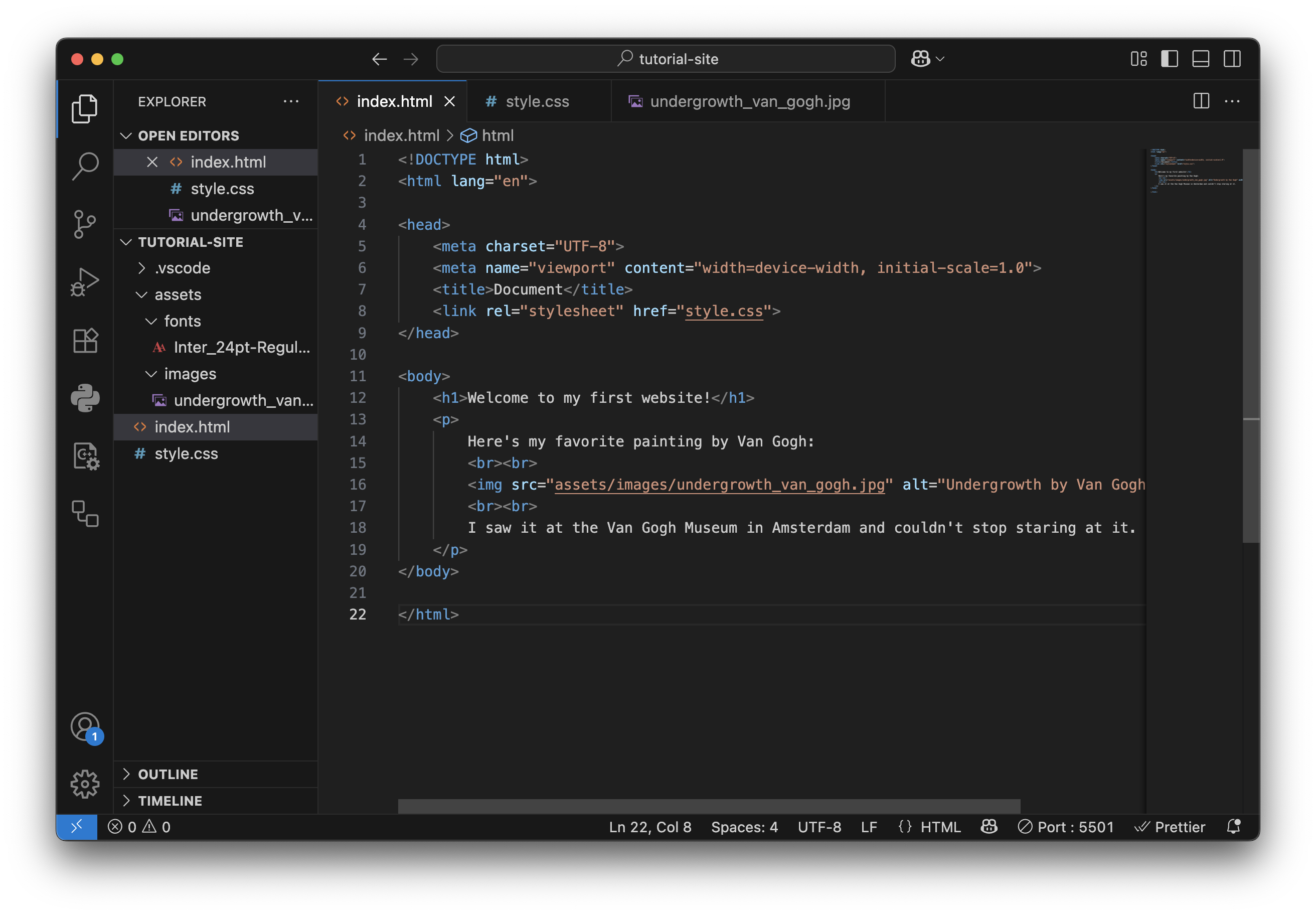Screen dimensions: 1316x915
Task: Click the image path link on line 16
Action: (720, 485)
